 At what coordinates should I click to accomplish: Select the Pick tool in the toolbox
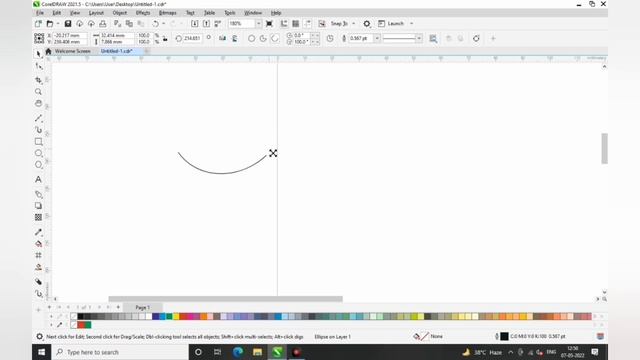tap(38, 54)
